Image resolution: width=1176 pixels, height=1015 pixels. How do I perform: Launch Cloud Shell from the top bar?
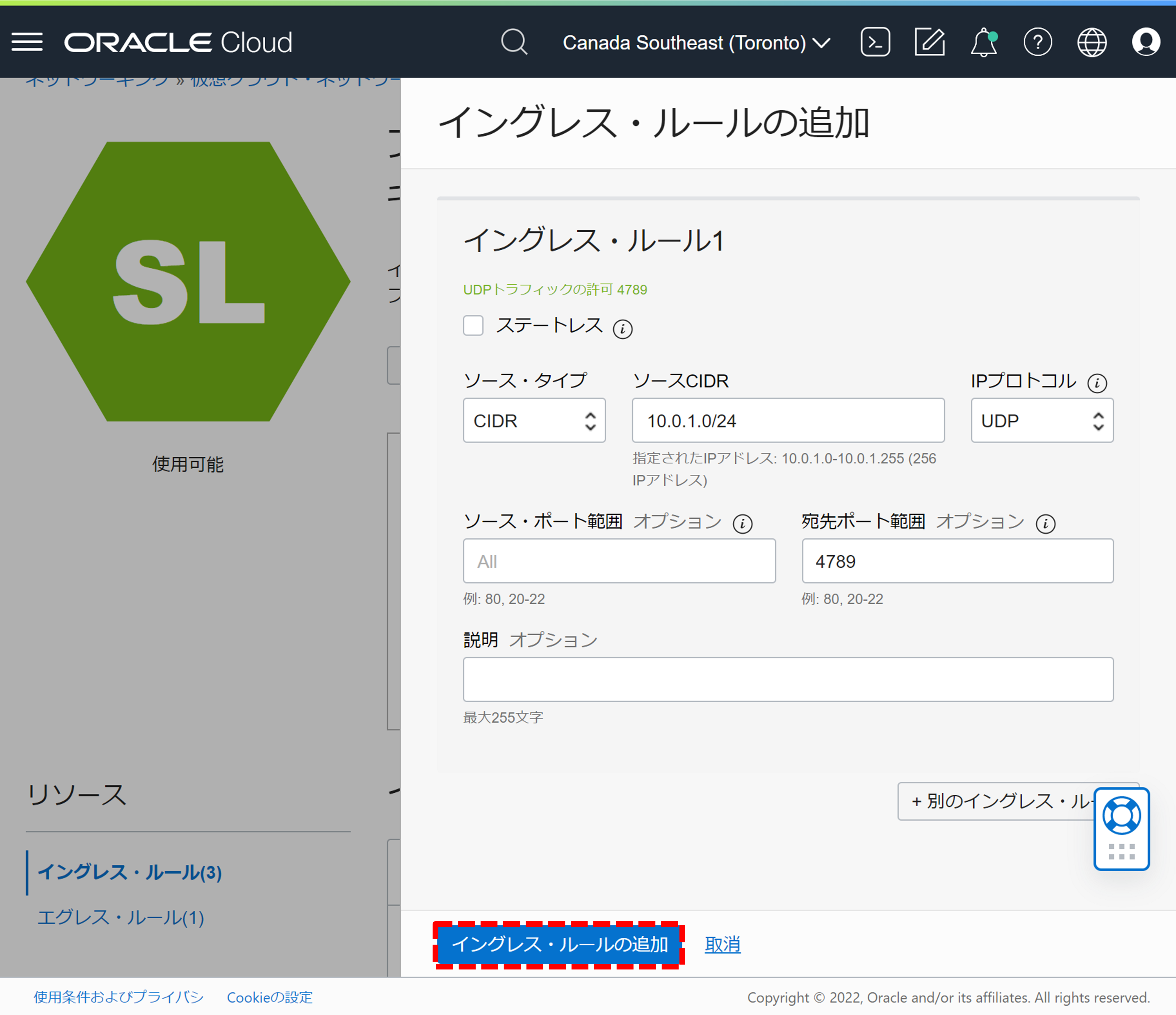pyautogui.click(x=875, y=42)
